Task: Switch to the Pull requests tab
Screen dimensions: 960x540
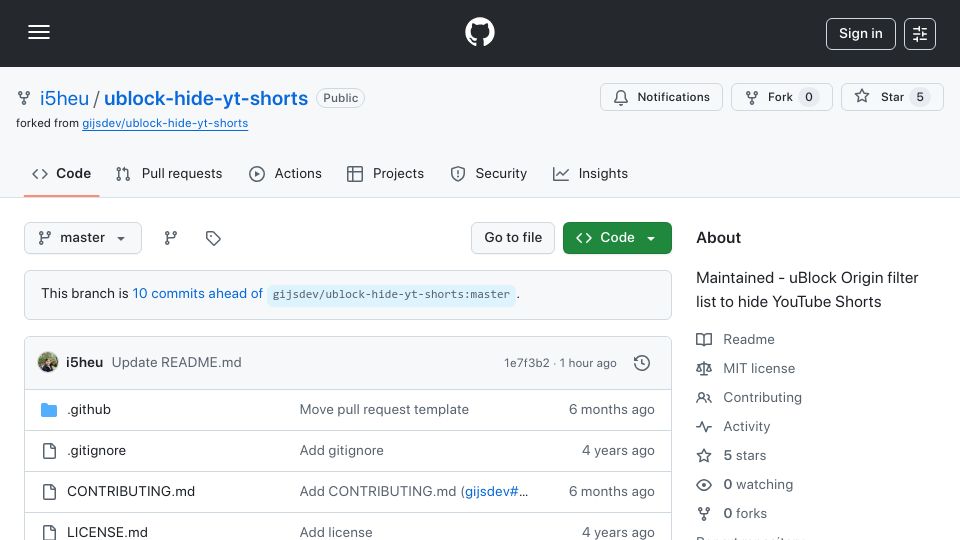Action: point(169,174)
